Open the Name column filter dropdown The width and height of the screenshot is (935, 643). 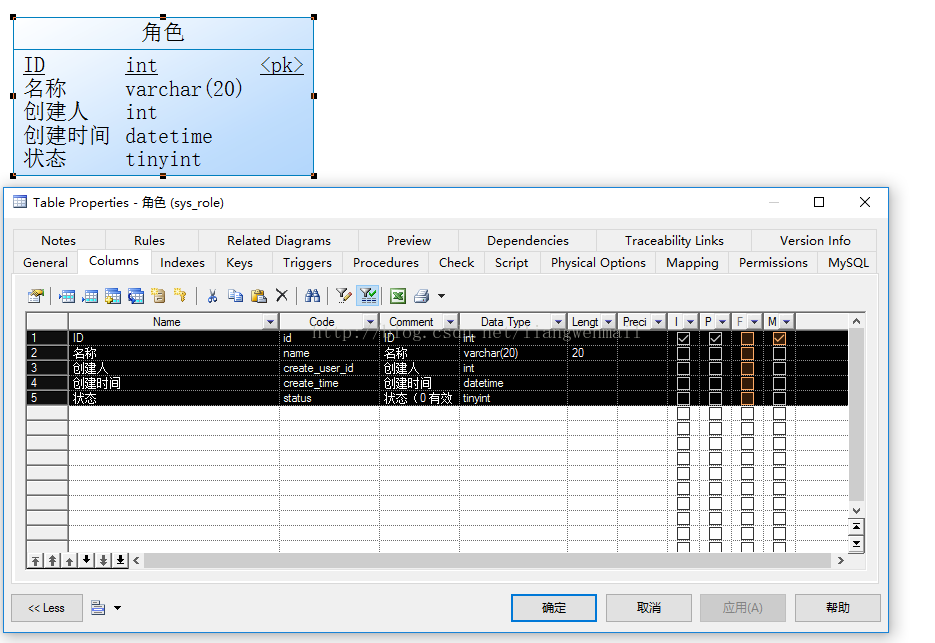coord(271,322)
